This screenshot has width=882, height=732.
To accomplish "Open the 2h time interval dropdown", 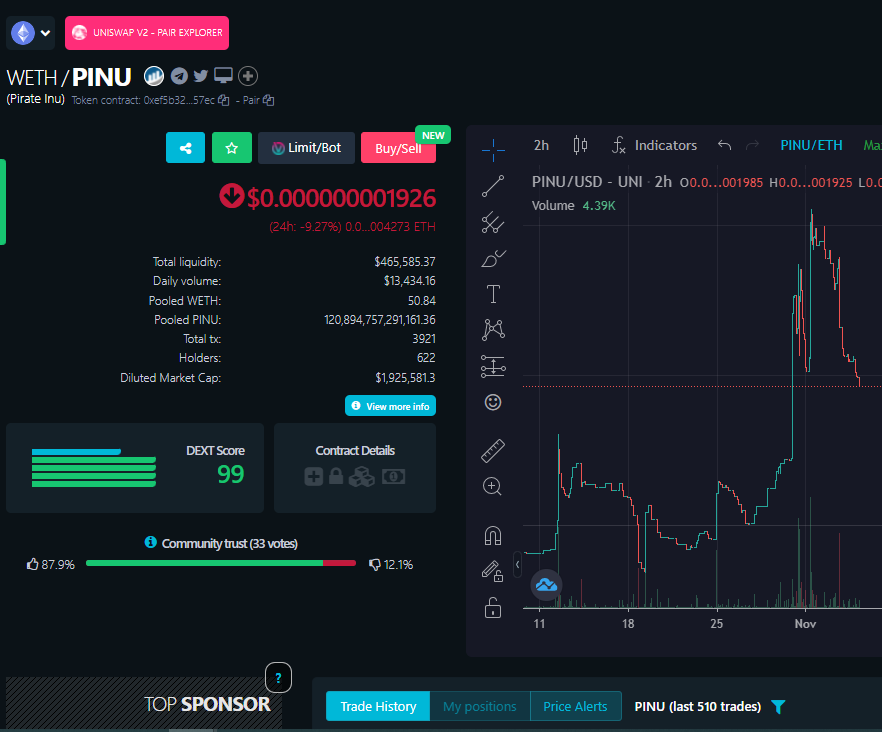I will coord(541,145).
